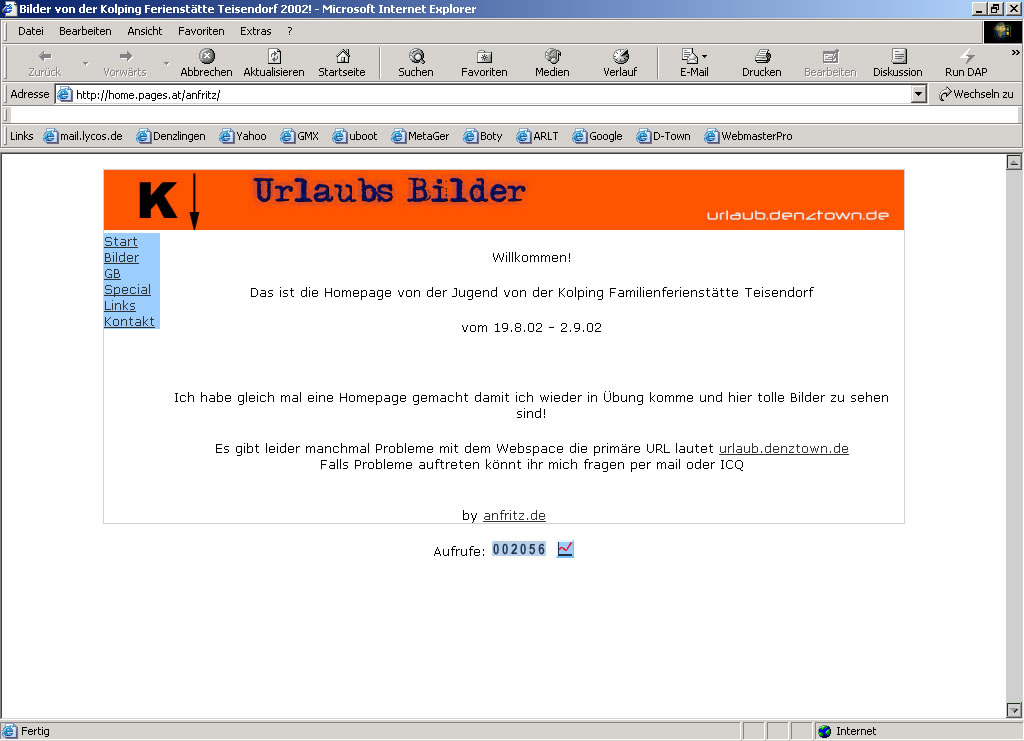Viewport: 1024px width, 741px height.
Task: Open the Favoriten menu
Action: (201, 31)
